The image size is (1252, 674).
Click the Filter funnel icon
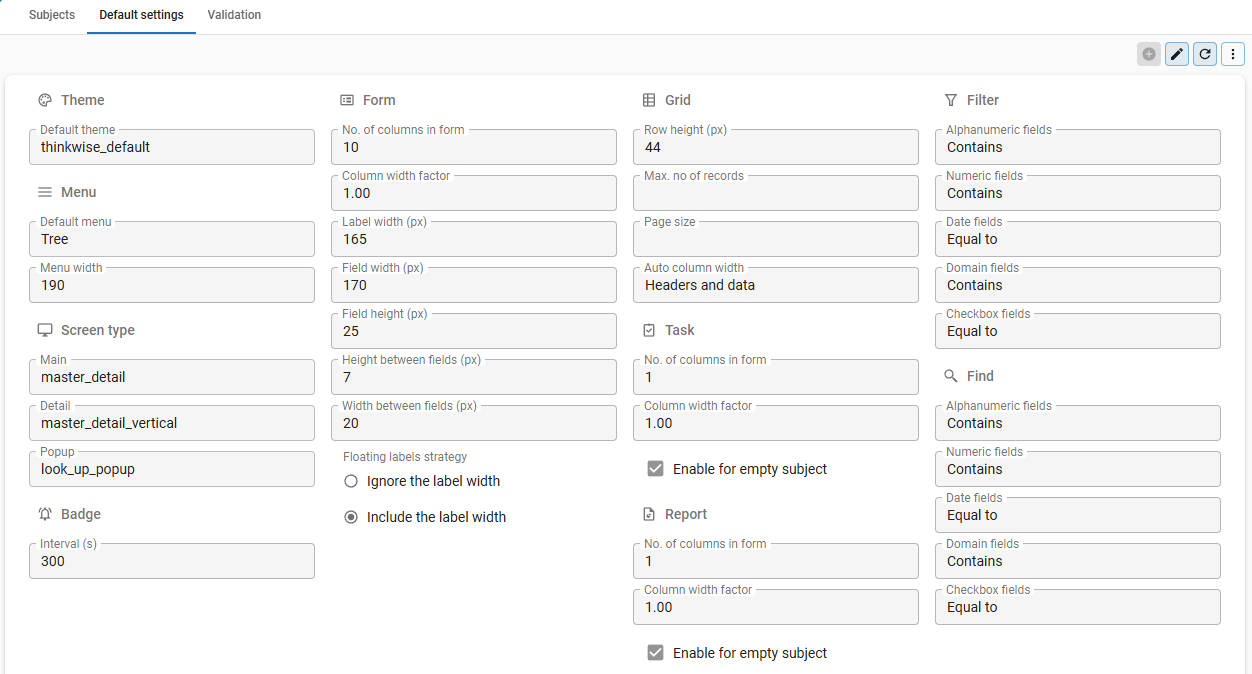tap(948, 99)
